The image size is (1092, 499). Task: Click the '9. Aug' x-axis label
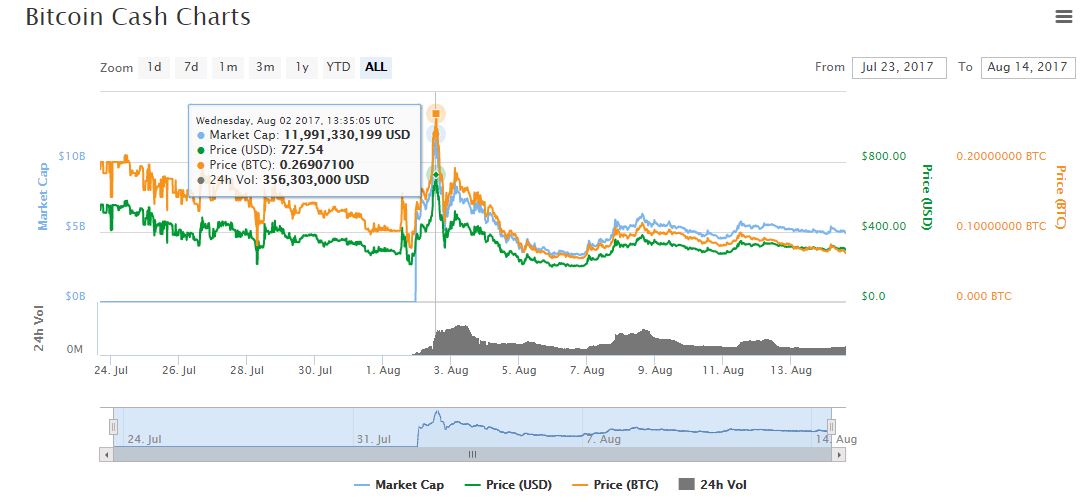[655, 371]
